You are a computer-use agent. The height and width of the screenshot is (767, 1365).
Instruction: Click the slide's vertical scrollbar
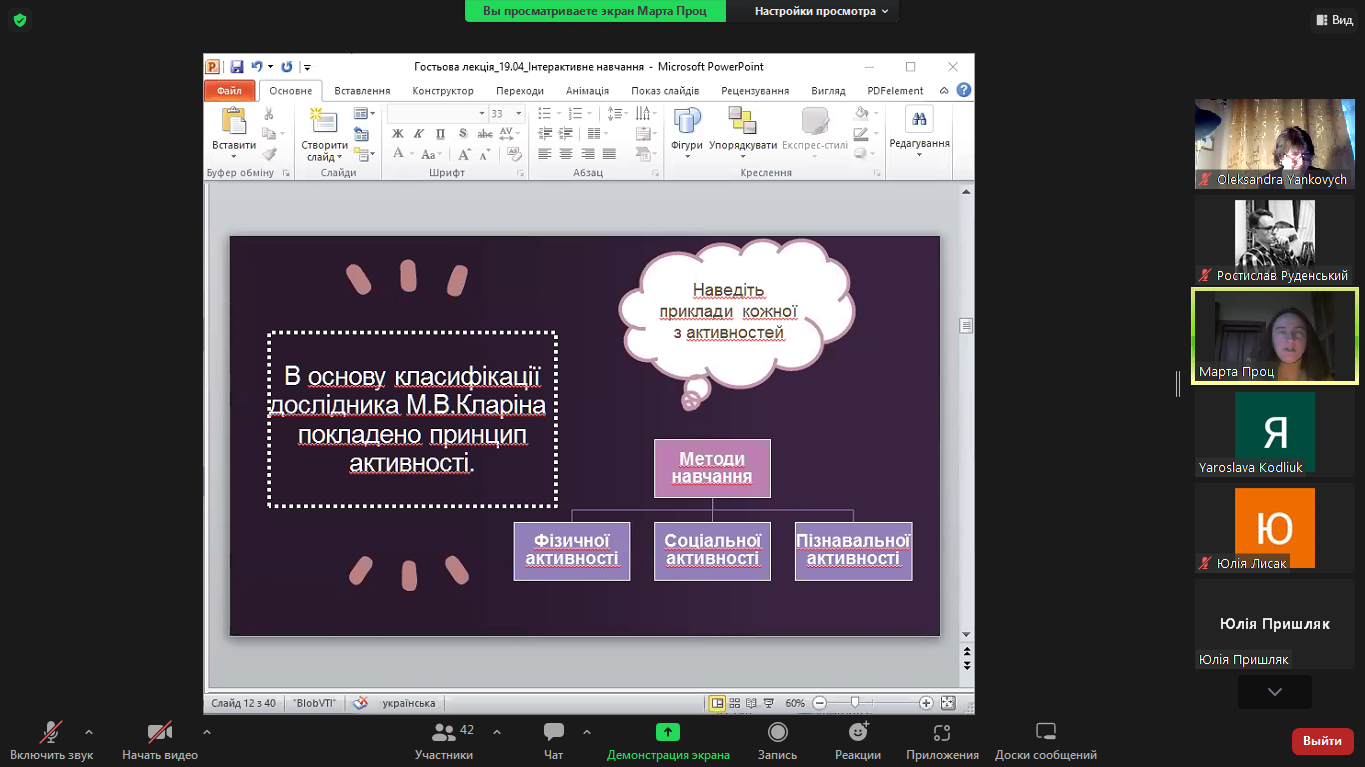point(966,325)
